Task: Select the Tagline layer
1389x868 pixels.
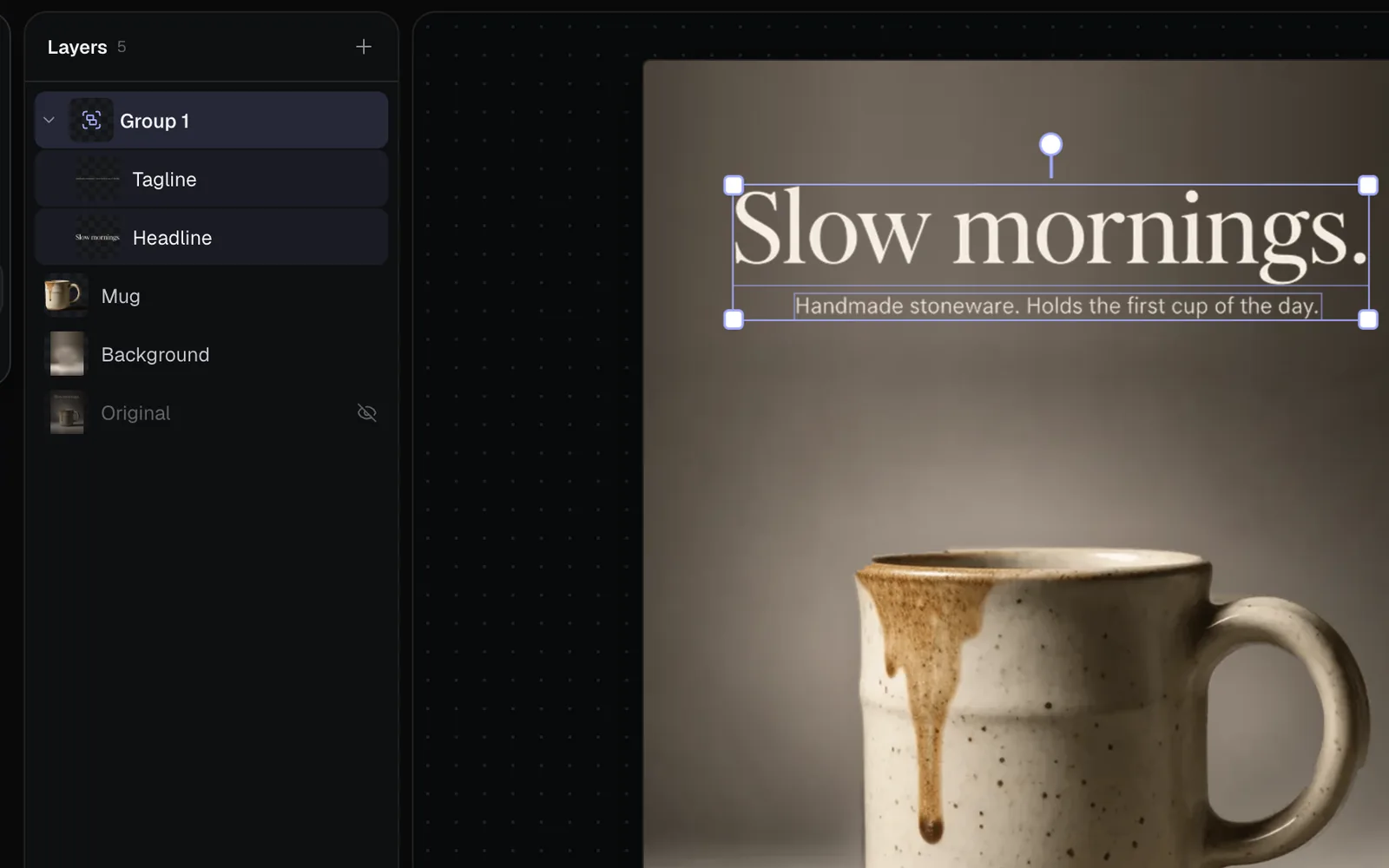Action: tap(211, 179)
